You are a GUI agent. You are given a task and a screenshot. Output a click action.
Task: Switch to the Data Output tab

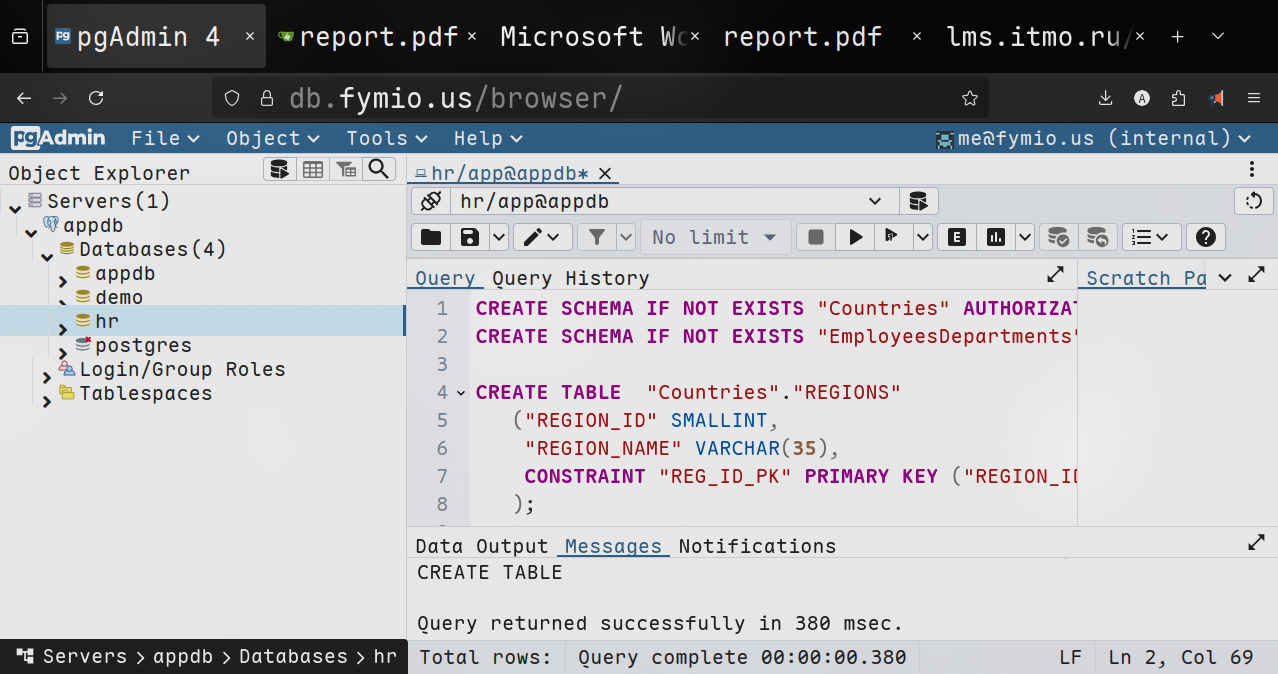click(x=481, y=546)
